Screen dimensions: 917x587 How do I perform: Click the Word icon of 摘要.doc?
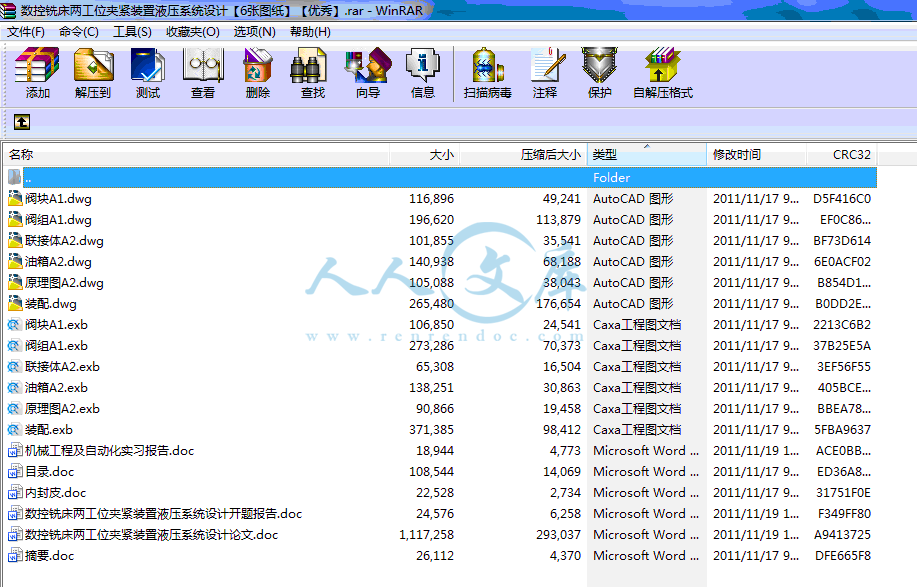tap(15, 555)
